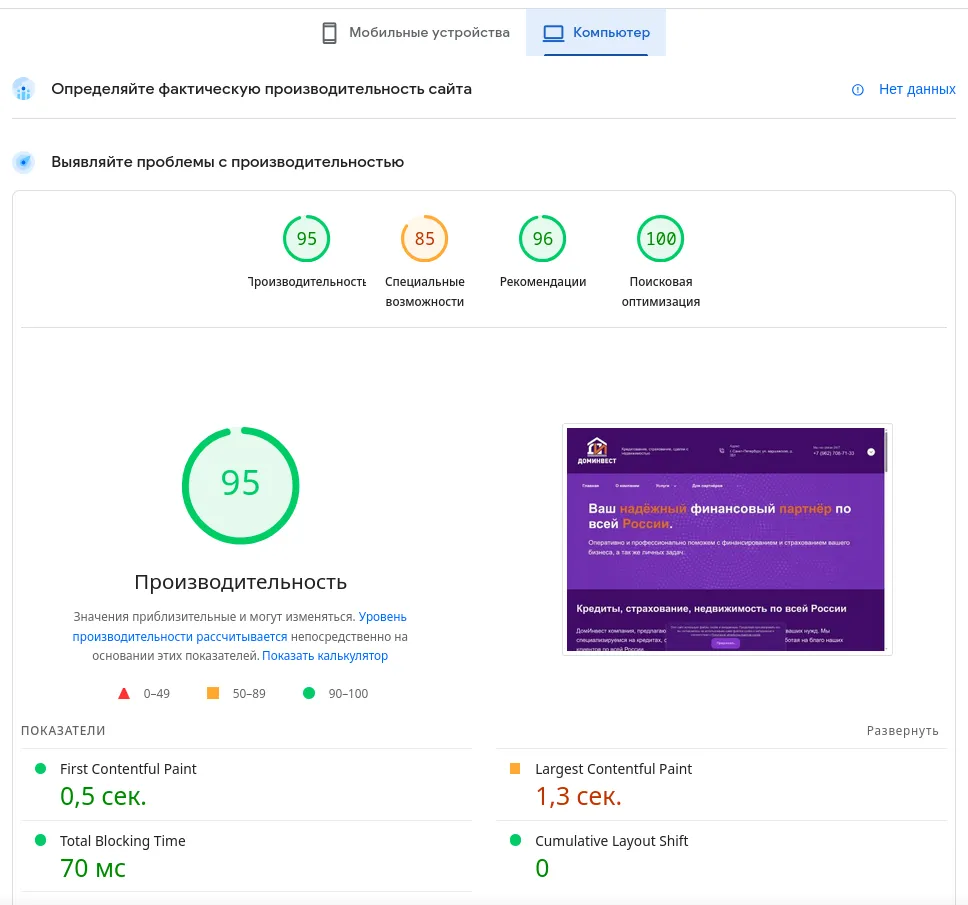Image resolution: width=968 pixels, height=905 pixels.
Task: Click the Cumulative Layout Shift label
Action: (x=611, y=841)
